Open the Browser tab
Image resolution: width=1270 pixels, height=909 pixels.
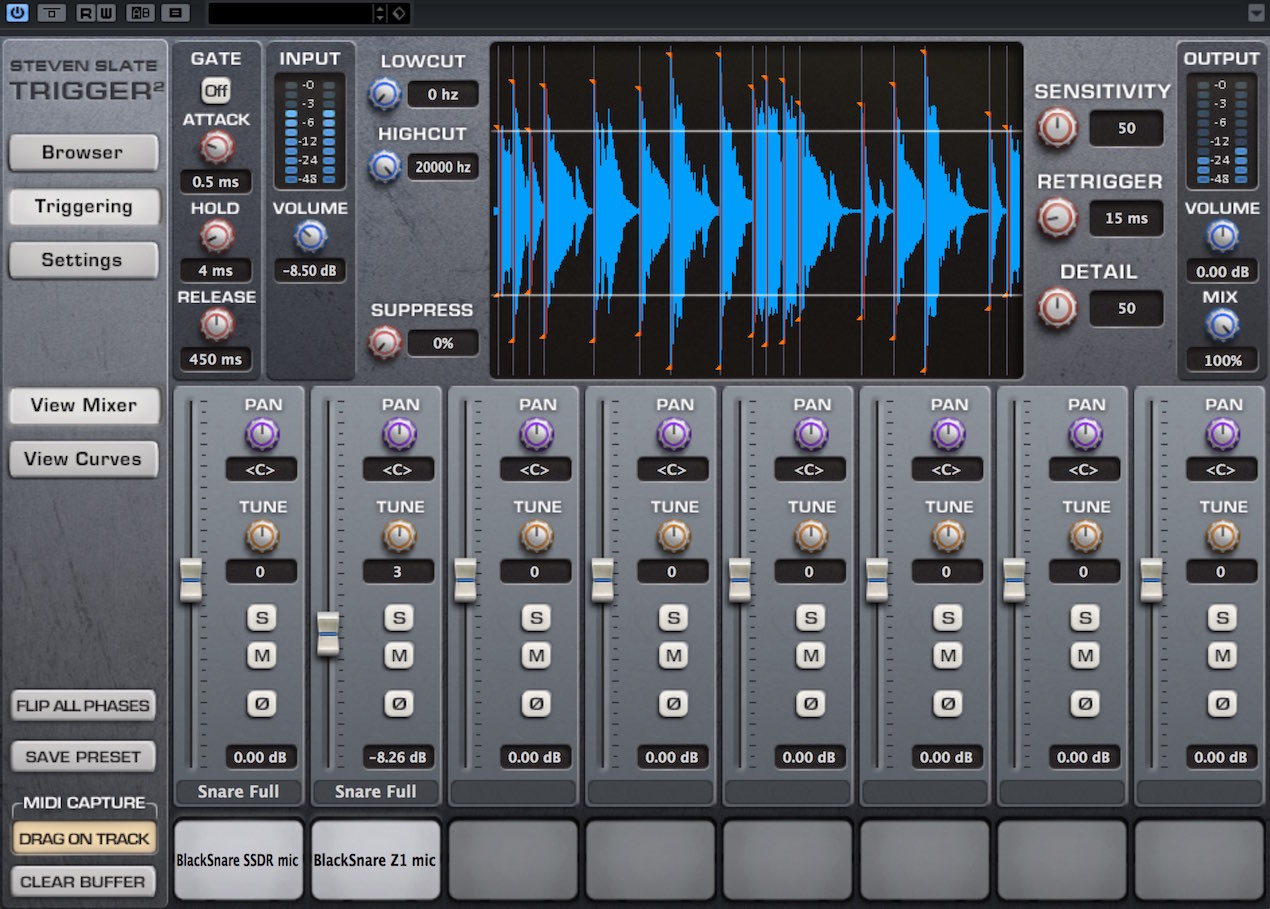[x=83, y=153]
